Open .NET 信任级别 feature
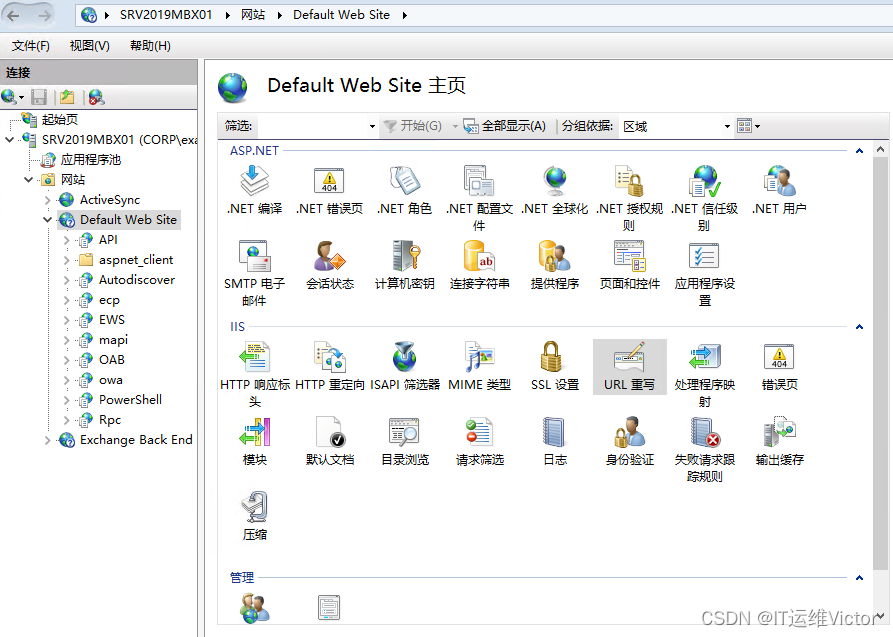The image size is (893, 637). 704,198
